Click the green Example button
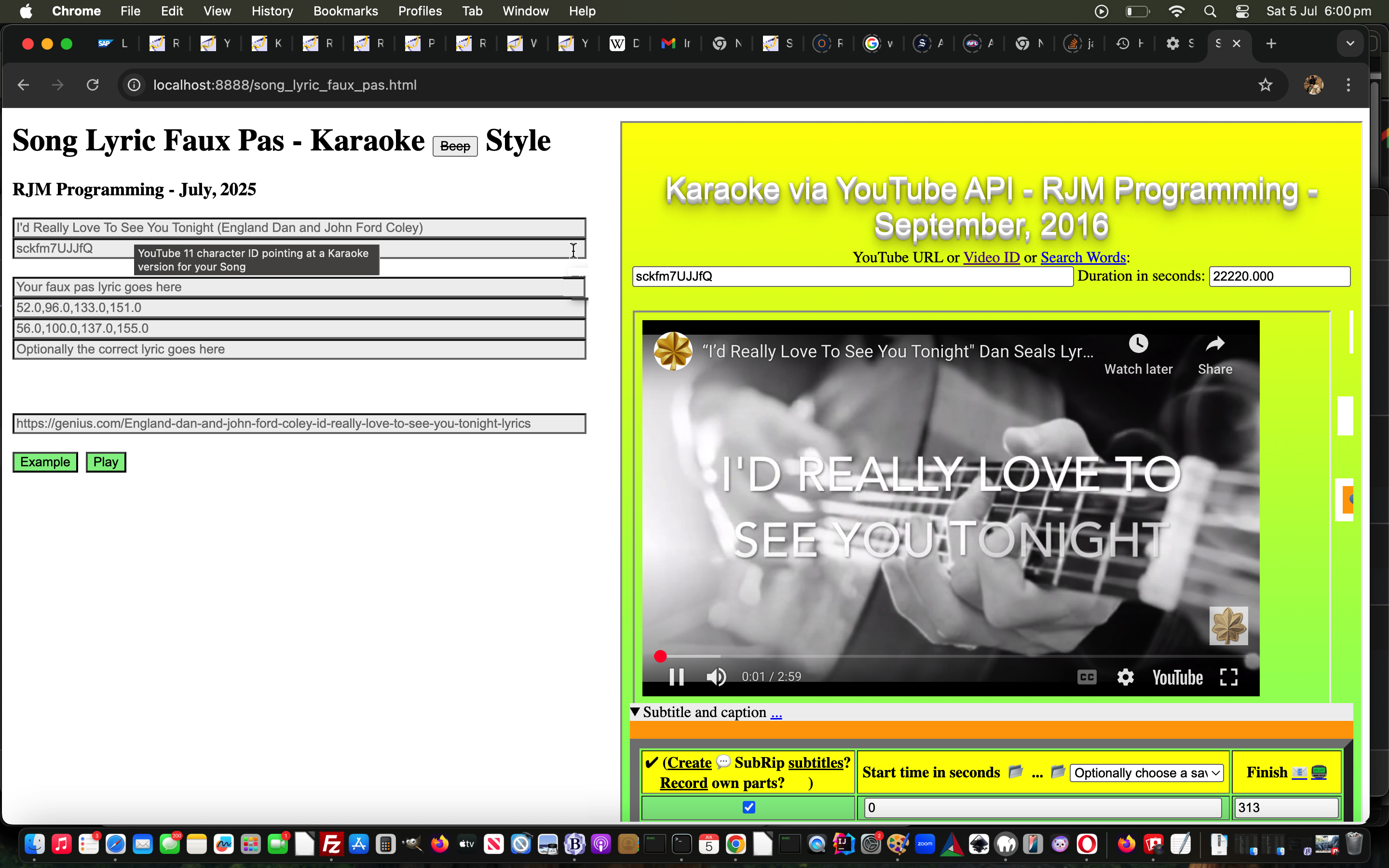Screen dimensions: 1389x868 pos(45,461)
